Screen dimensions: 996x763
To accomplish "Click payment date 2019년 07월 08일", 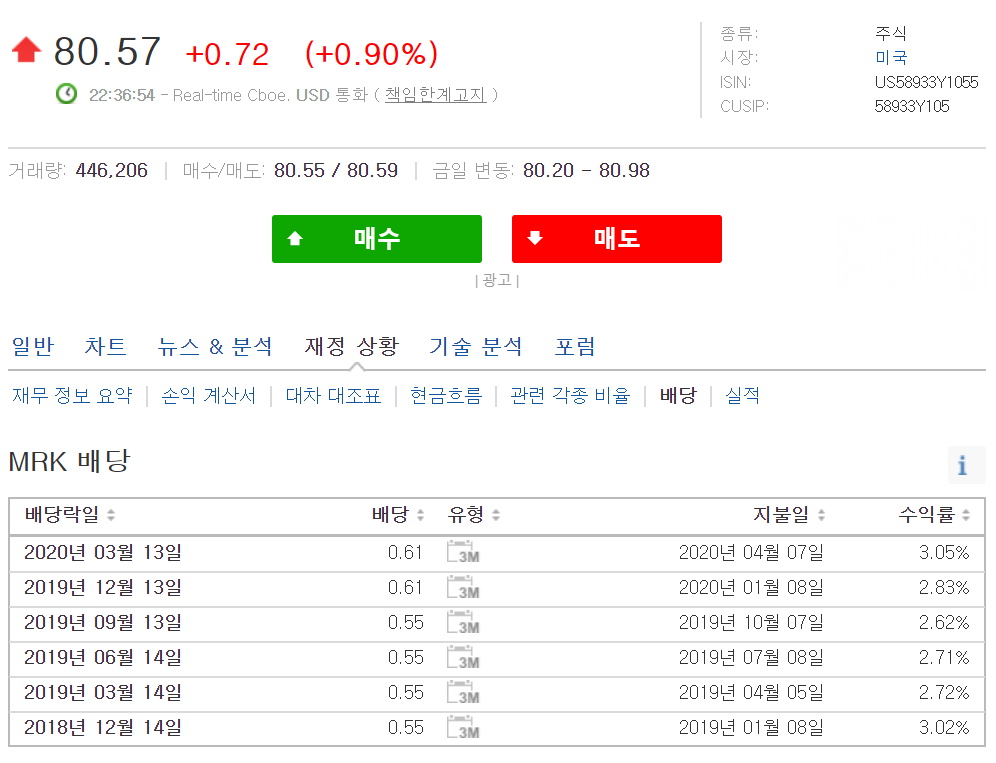I will pyautogui.click(x=751, y=657).
